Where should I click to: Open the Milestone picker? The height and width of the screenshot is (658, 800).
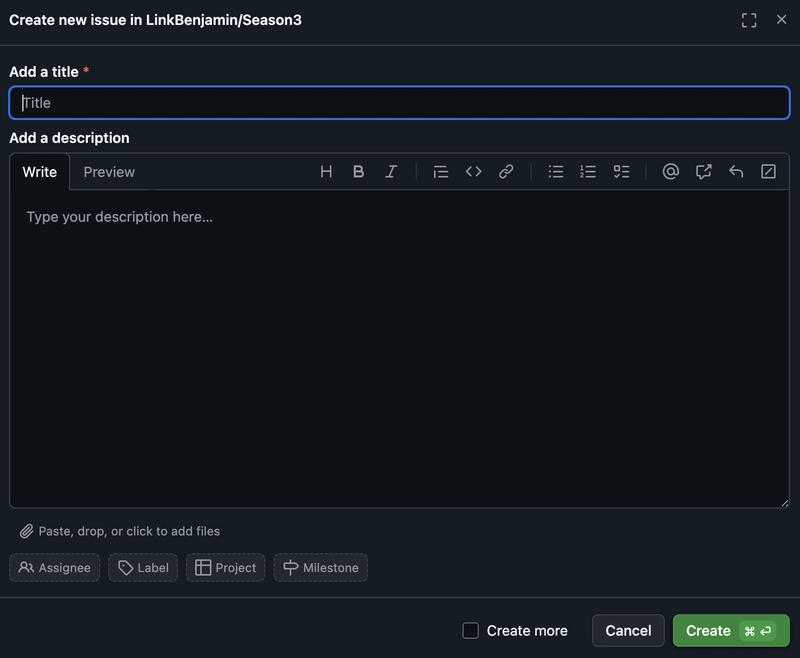click(x=320, y=568)
